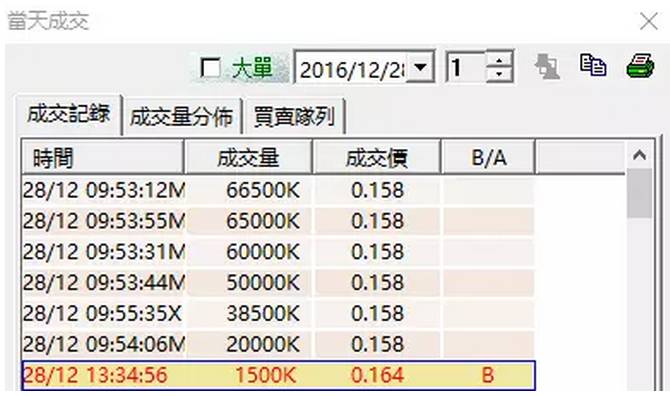Click the 0.164 price cell

tap(377, 375)
